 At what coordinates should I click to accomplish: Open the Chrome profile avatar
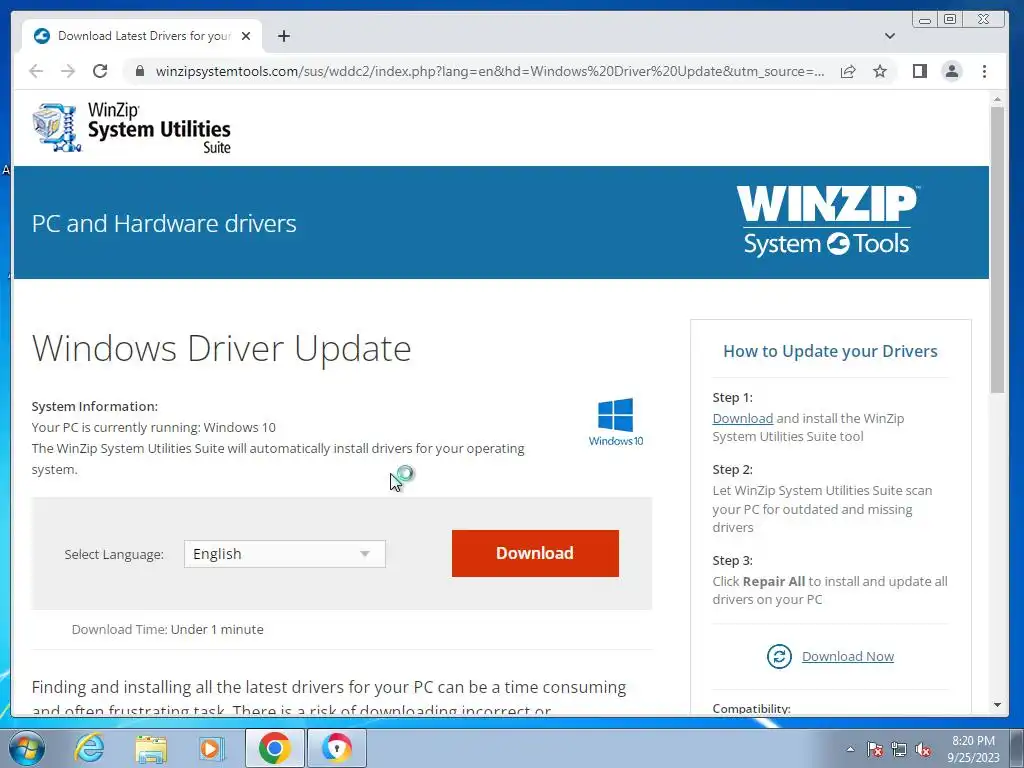952,71
